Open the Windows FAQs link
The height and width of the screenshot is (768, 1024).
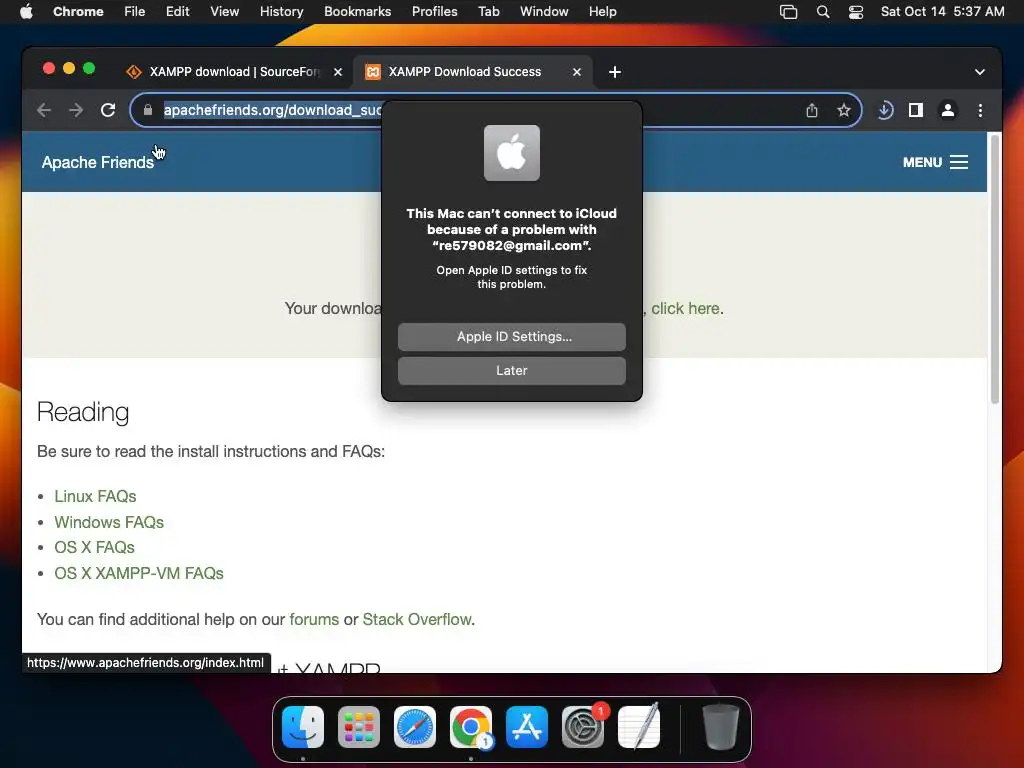coord(109,522)
